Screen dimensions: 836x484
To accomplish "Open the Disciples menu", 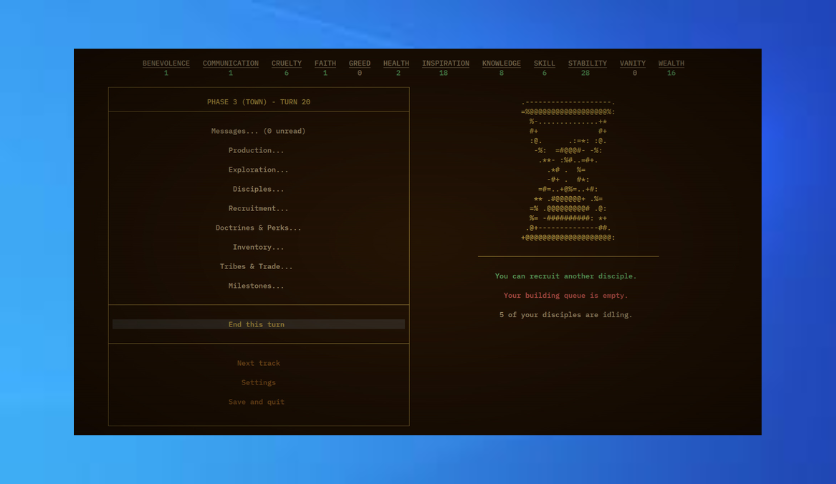I will point(258,189).
